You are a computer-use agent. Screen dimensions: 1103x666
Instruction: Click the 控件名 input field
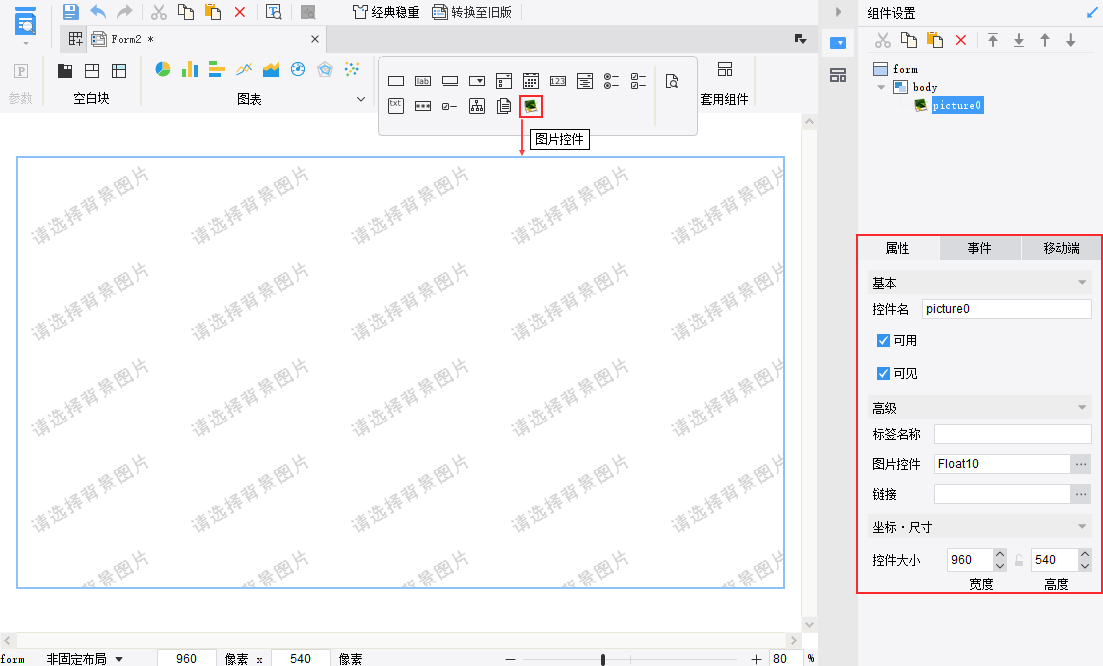pos(1007,309)
